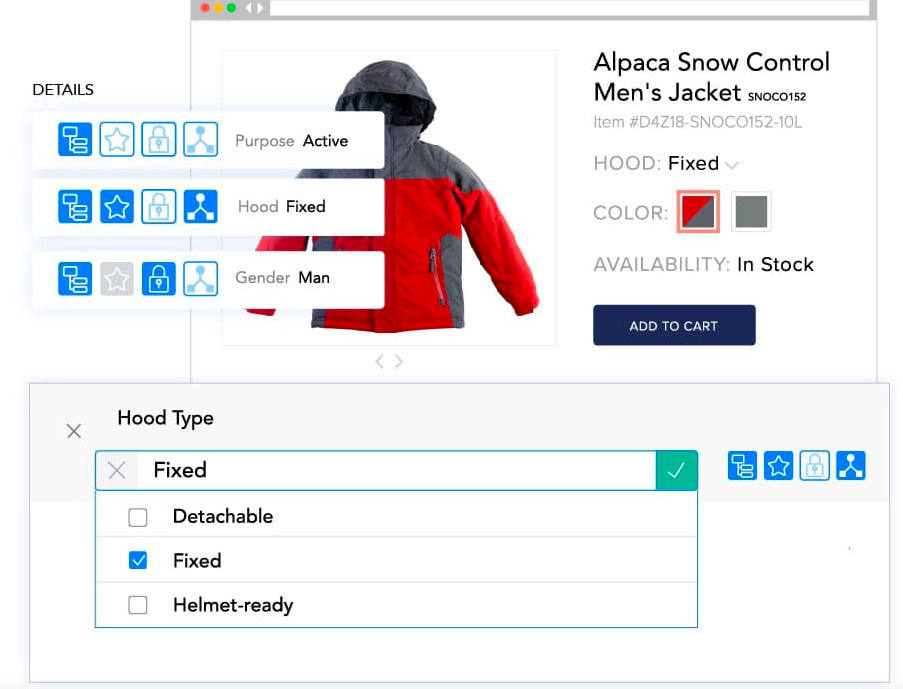Click the browser address bar

pyautogui.click(x=570, y=7)
